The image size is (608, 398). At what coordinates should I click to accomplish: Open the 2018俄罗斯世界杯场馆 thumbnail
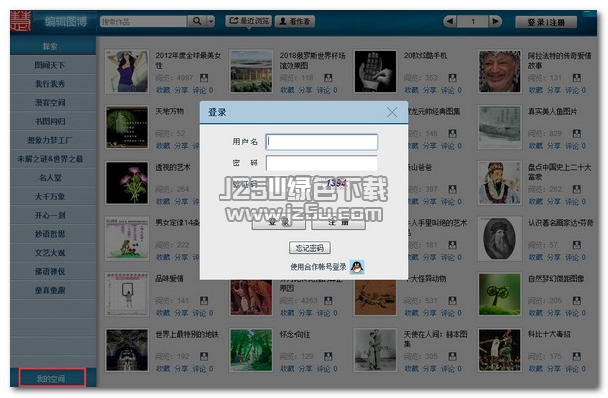(x=251, y=71)
